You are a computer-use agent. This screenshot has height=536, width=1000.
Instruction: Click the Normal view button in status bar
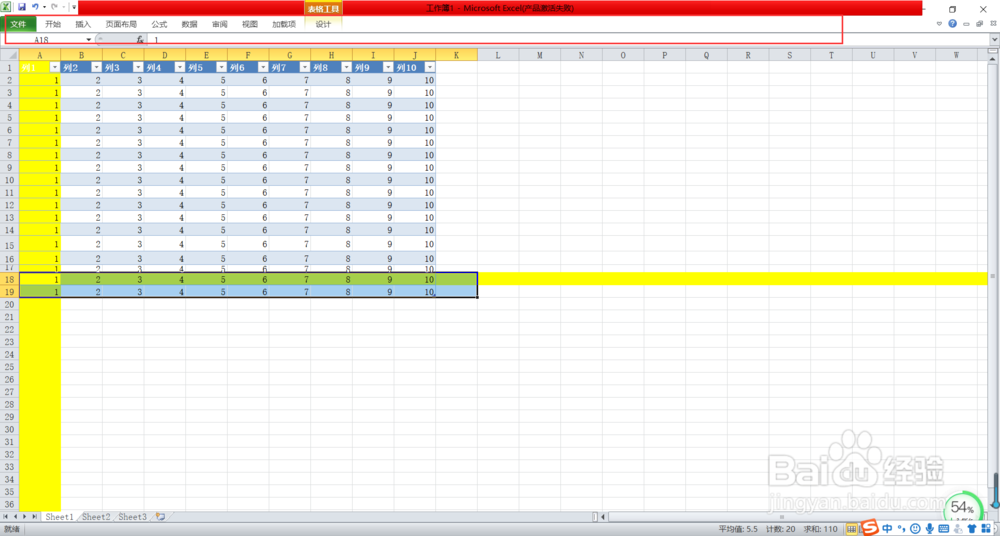(851, 528)
